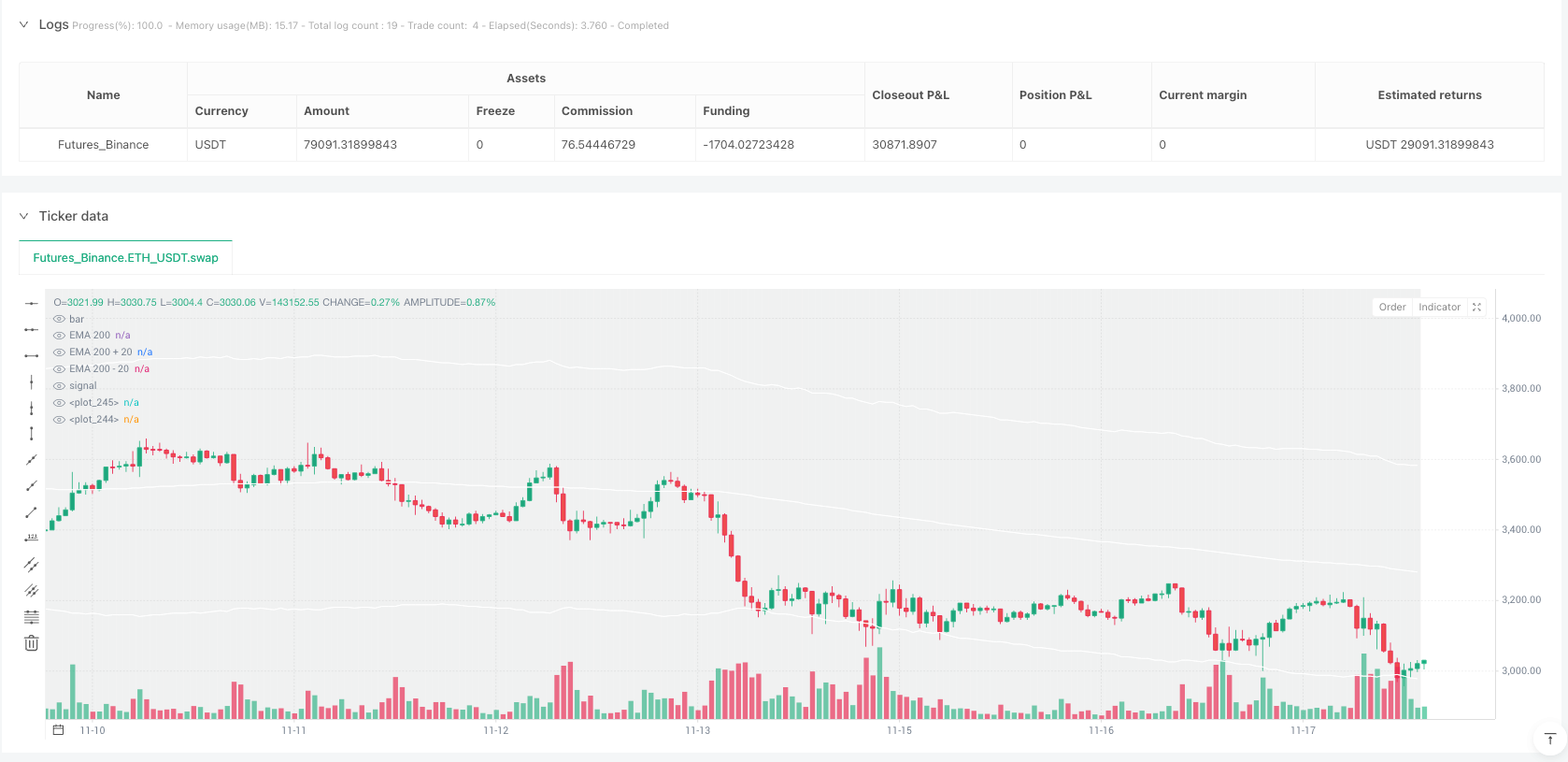Select the horizontal straight line drawing tool
This screenshot has height=762, width=1568.
pyautogui.click(x=31, y=303)
